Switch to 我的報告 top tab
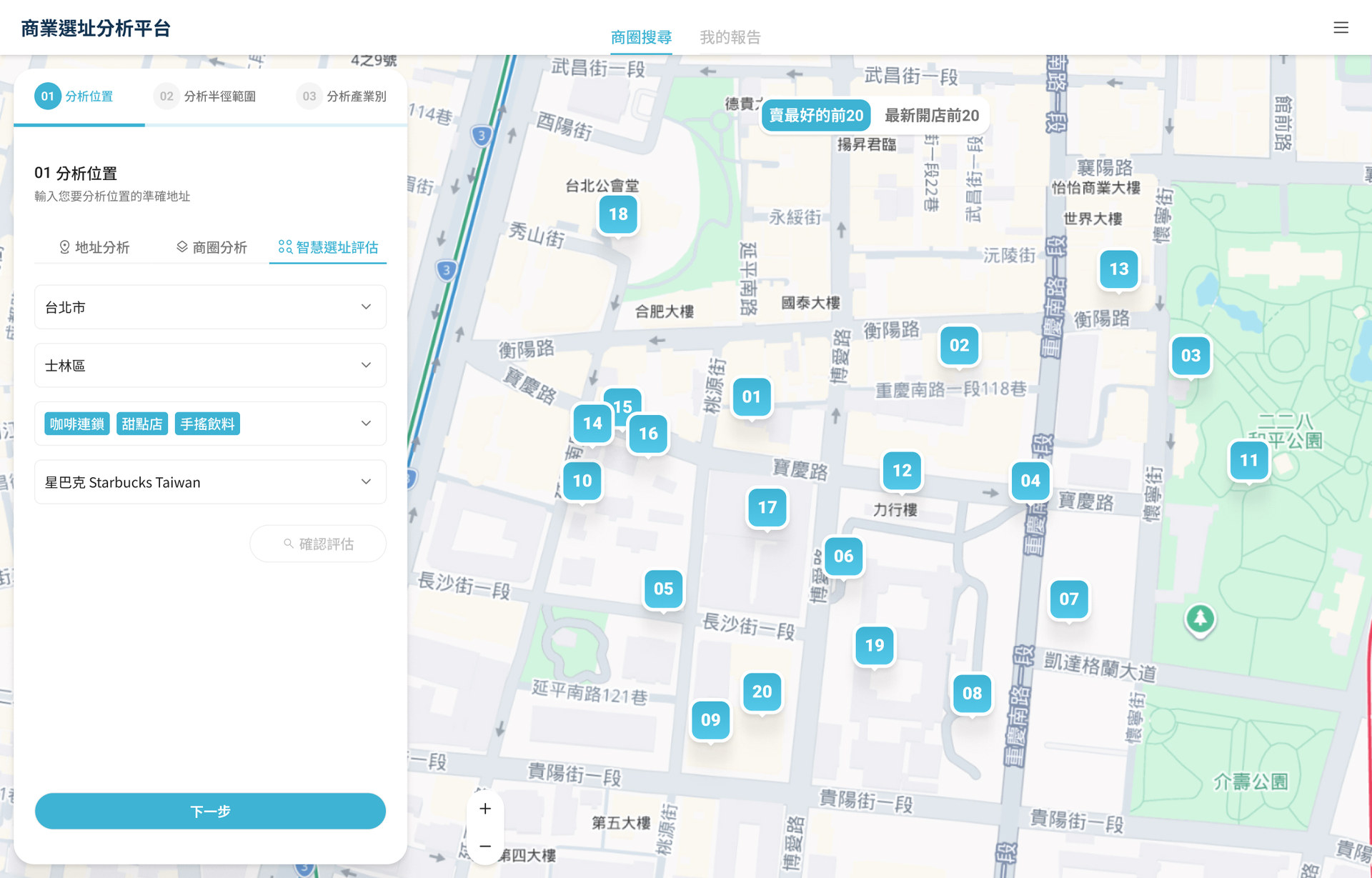Viewport: 1372px width, 878px height. [x=730, y=37]
